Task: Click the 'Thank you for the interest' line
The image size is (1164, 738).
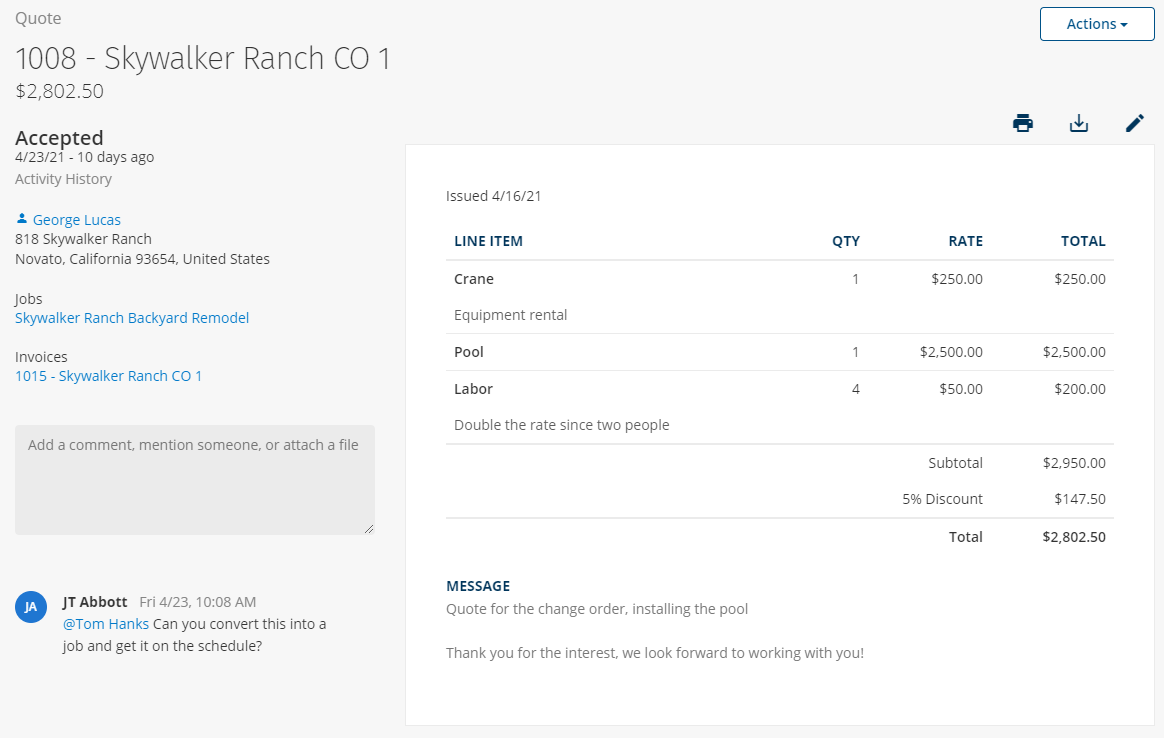Action: point(655,653)
